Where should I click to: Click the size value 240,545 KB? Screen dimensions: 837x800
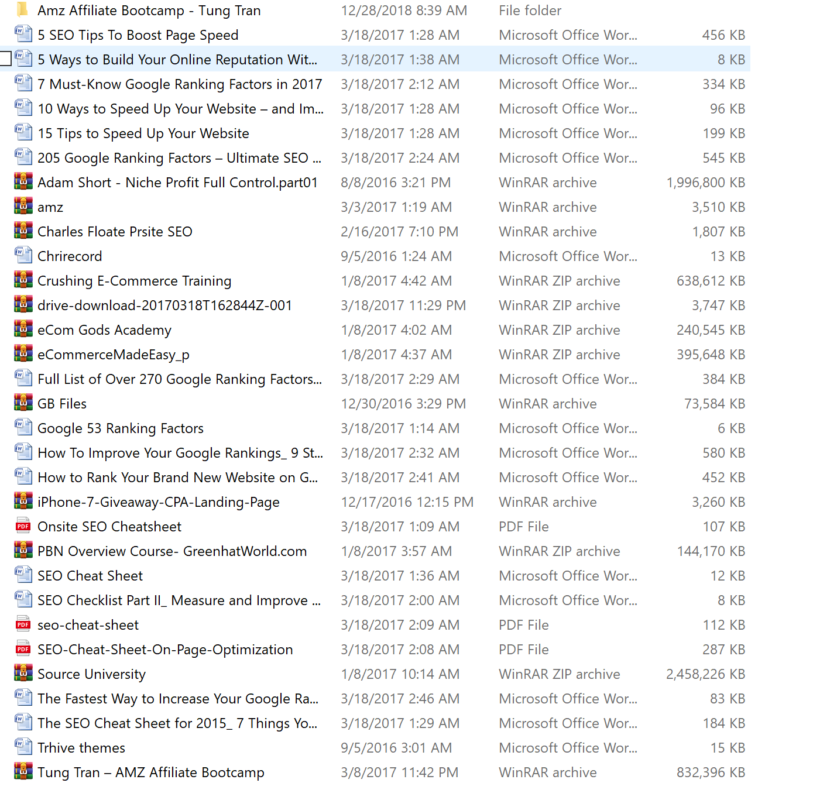(x=711, y=330)
